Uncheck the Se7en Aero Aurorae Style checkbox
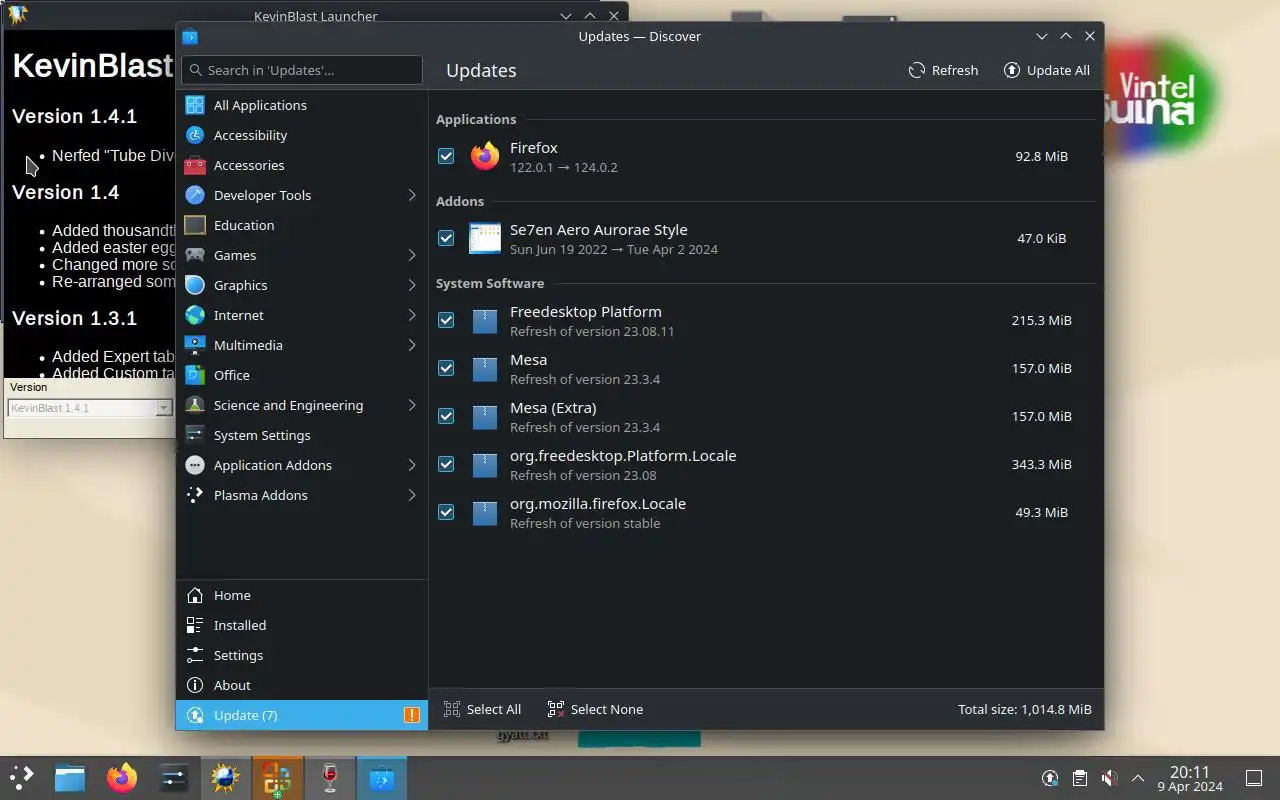The width and height of the screenshot is (1280, 800). pyautogui.click(x=446, y=238)
